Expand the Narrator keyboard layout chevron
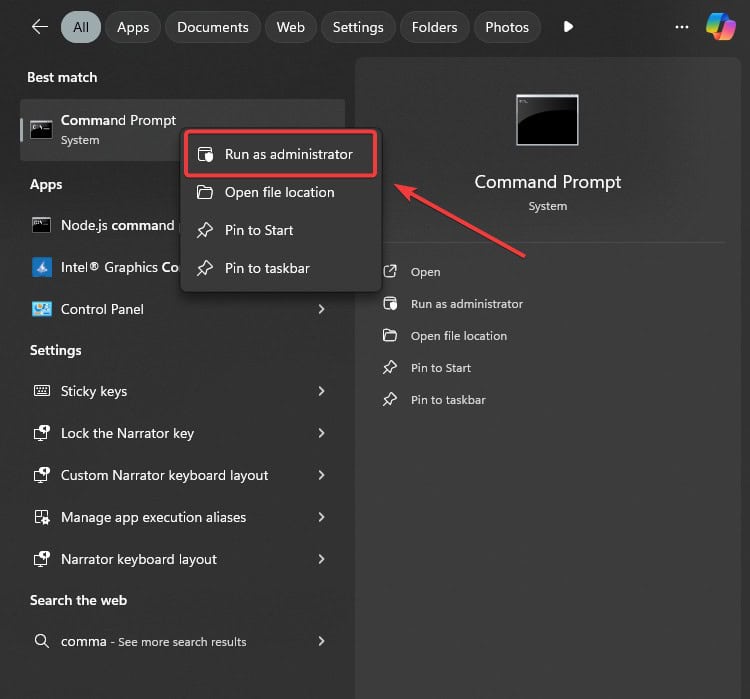The width and height of the screenshot is (750, 699). pyautogui.click(x=321, y=559)
